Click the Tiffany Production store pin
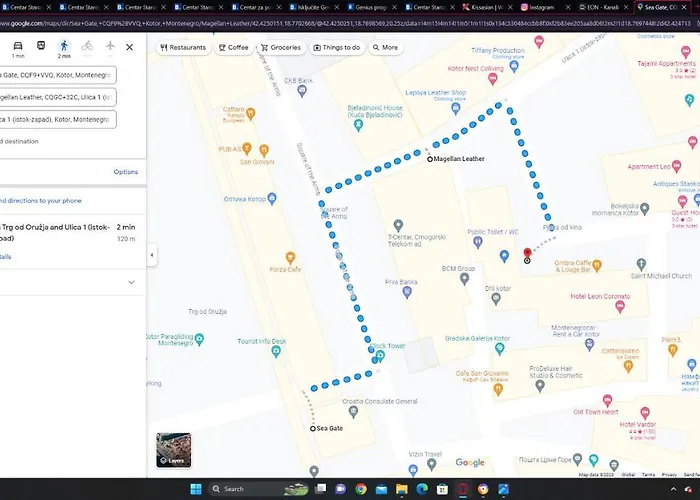The width and height of the screenshot is (700, 500). point(514,67)
